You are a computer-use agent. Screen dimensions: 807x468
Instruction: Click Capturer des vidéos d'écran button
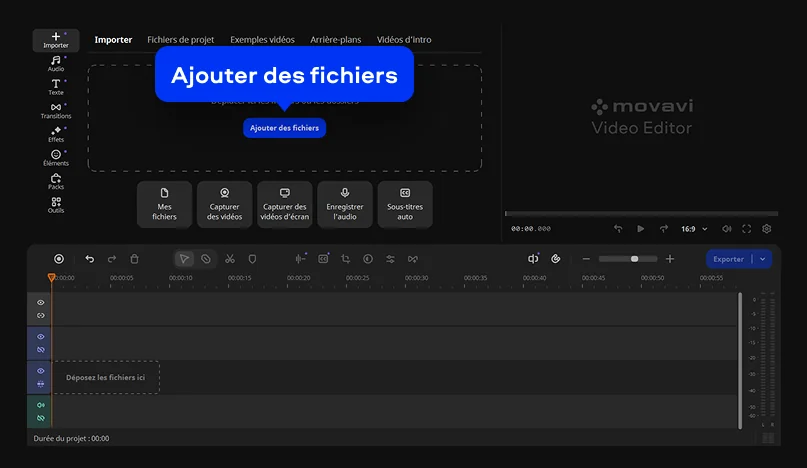click(x=285, y=204)
